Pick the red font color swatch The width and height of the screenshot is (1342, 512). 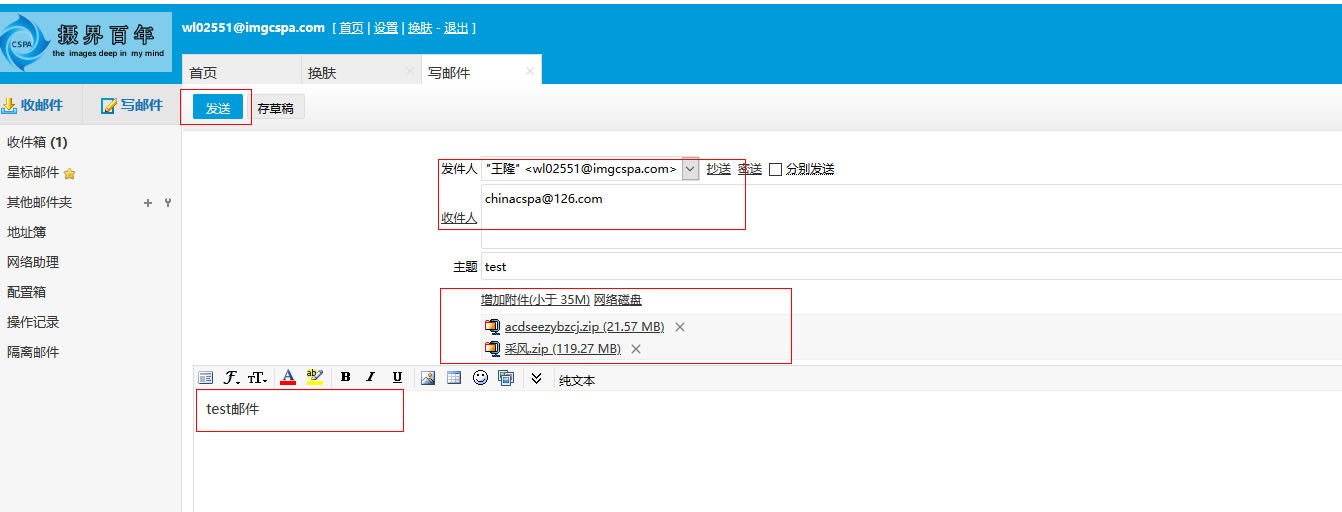(288, 378)
